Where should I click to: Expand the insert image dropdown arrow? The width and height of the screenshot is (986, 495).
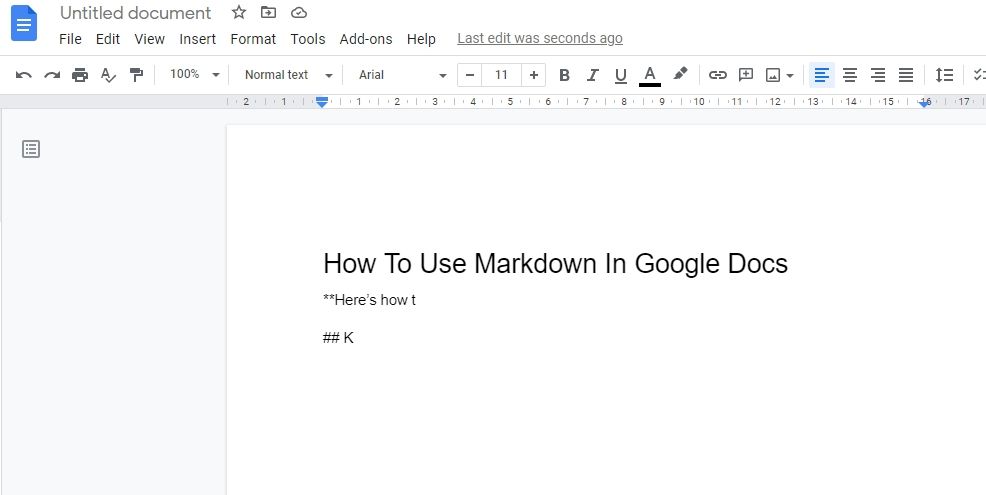pyautogui.click(x=790, y=76)
